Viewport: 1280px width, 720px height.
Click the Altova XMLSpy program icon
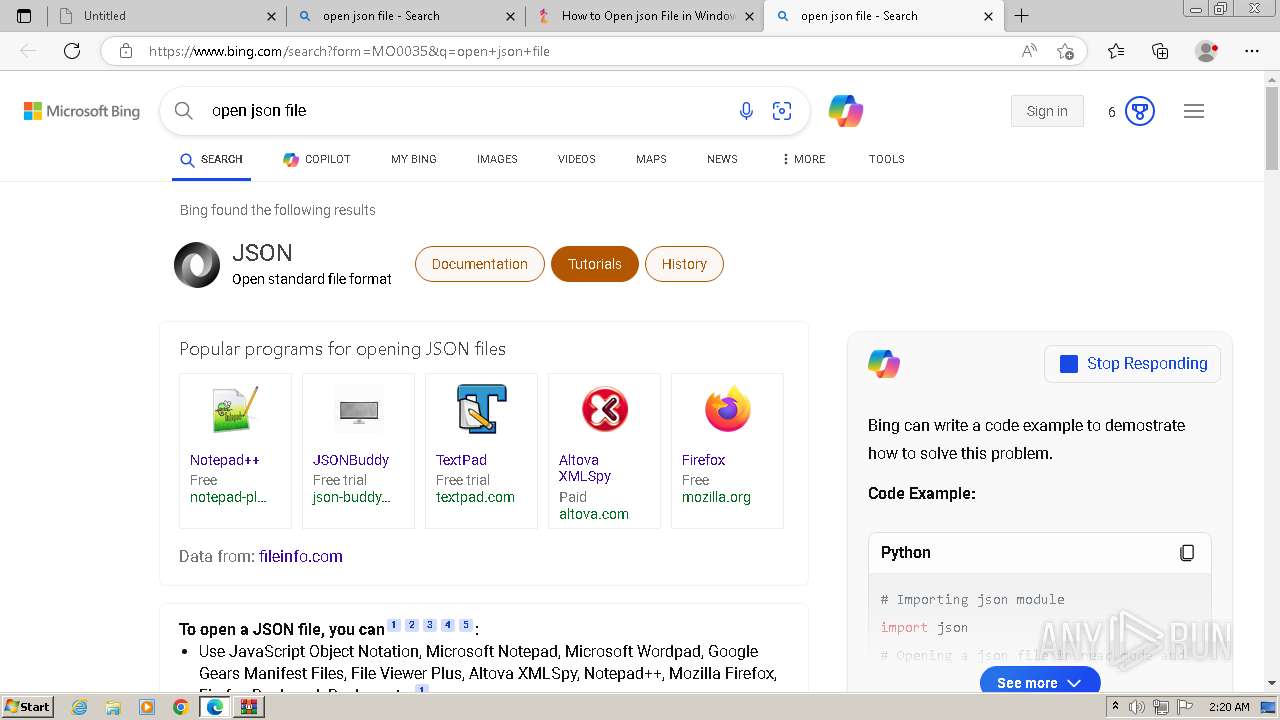pyautogui.click(x=604, y=410)
